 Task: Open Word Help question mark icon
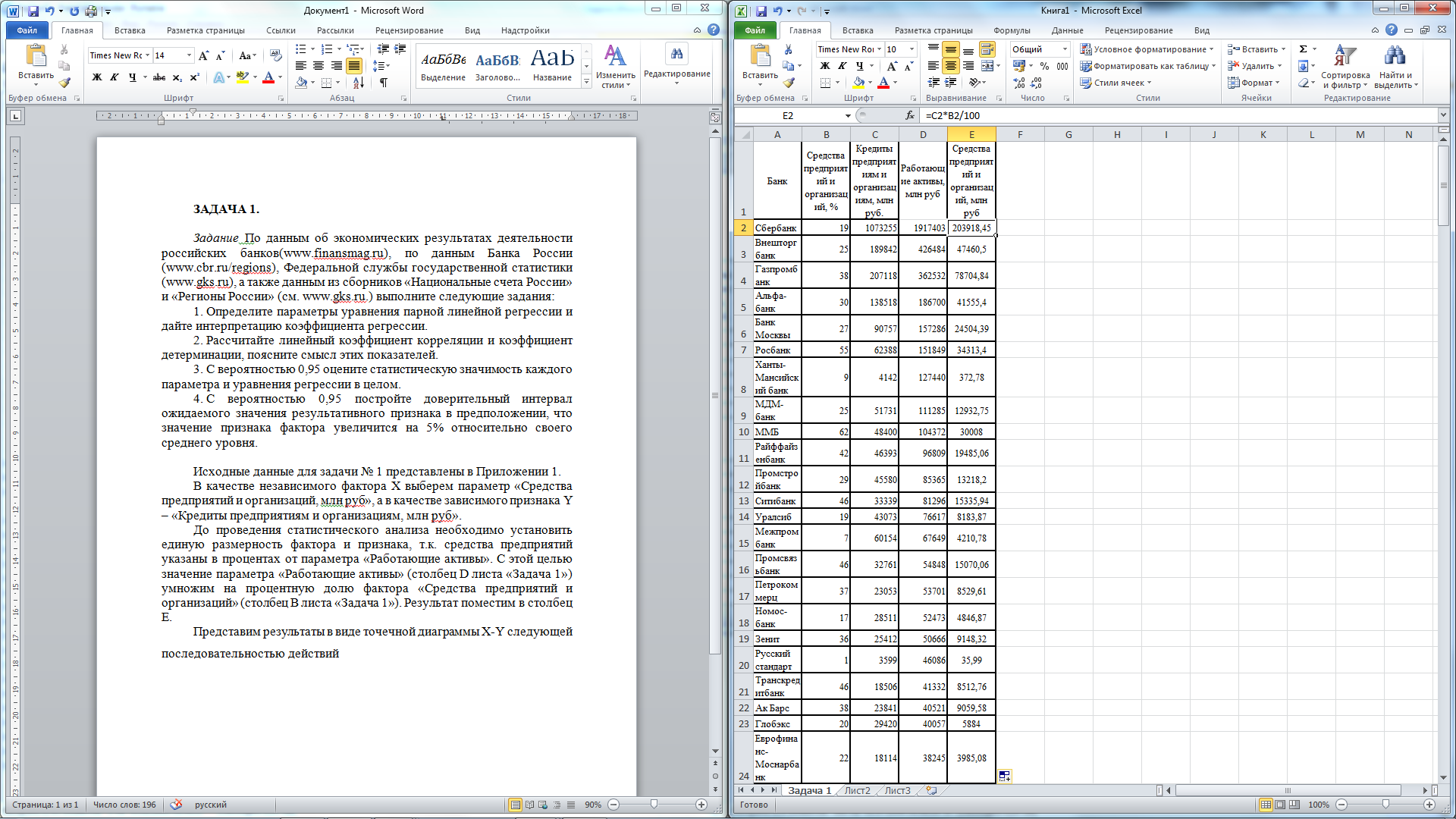click(714, 30)
